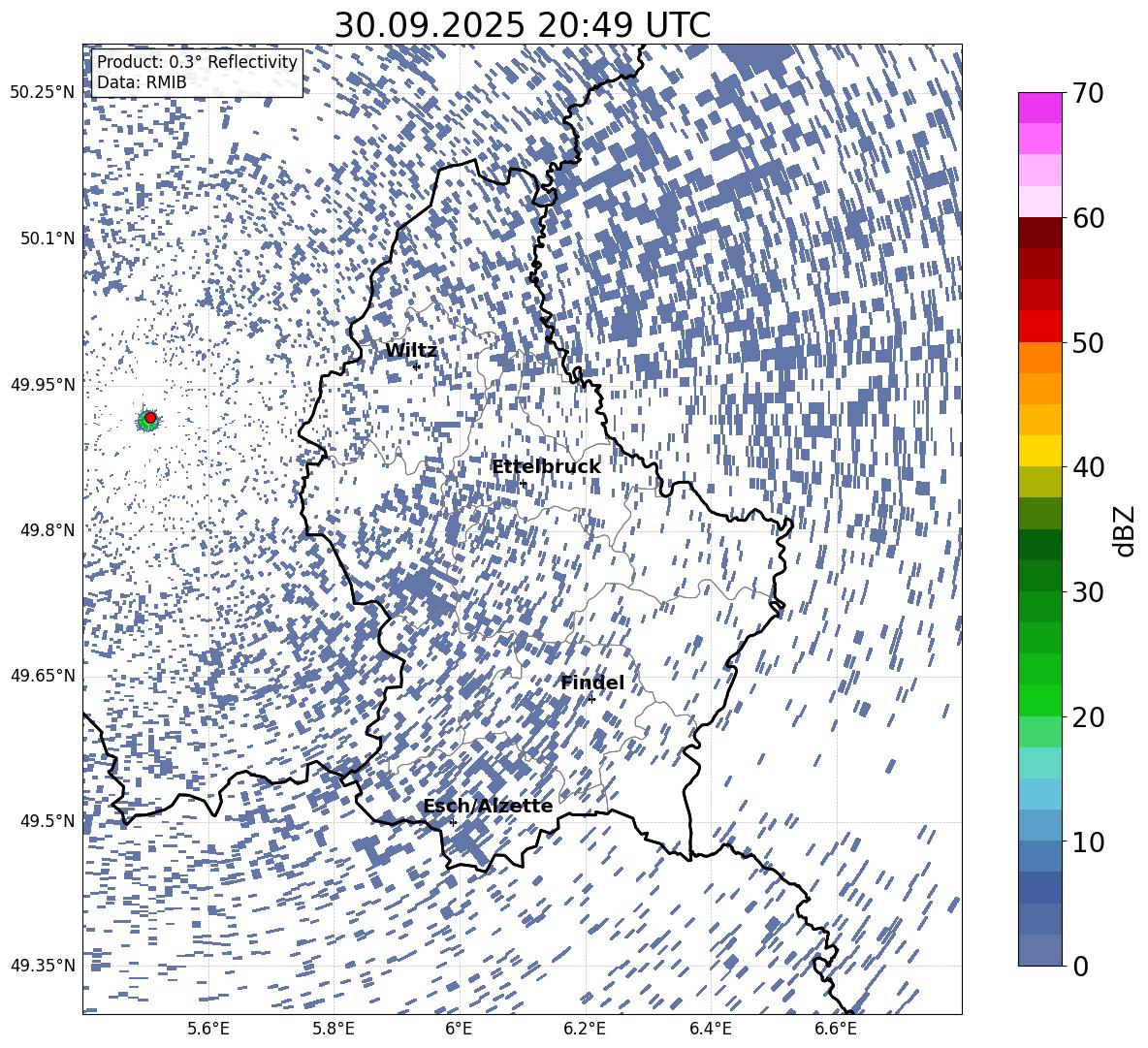Click the 49.95°N latitude label
This screenshot has width=1148, height=1048.
pos(42,384)
